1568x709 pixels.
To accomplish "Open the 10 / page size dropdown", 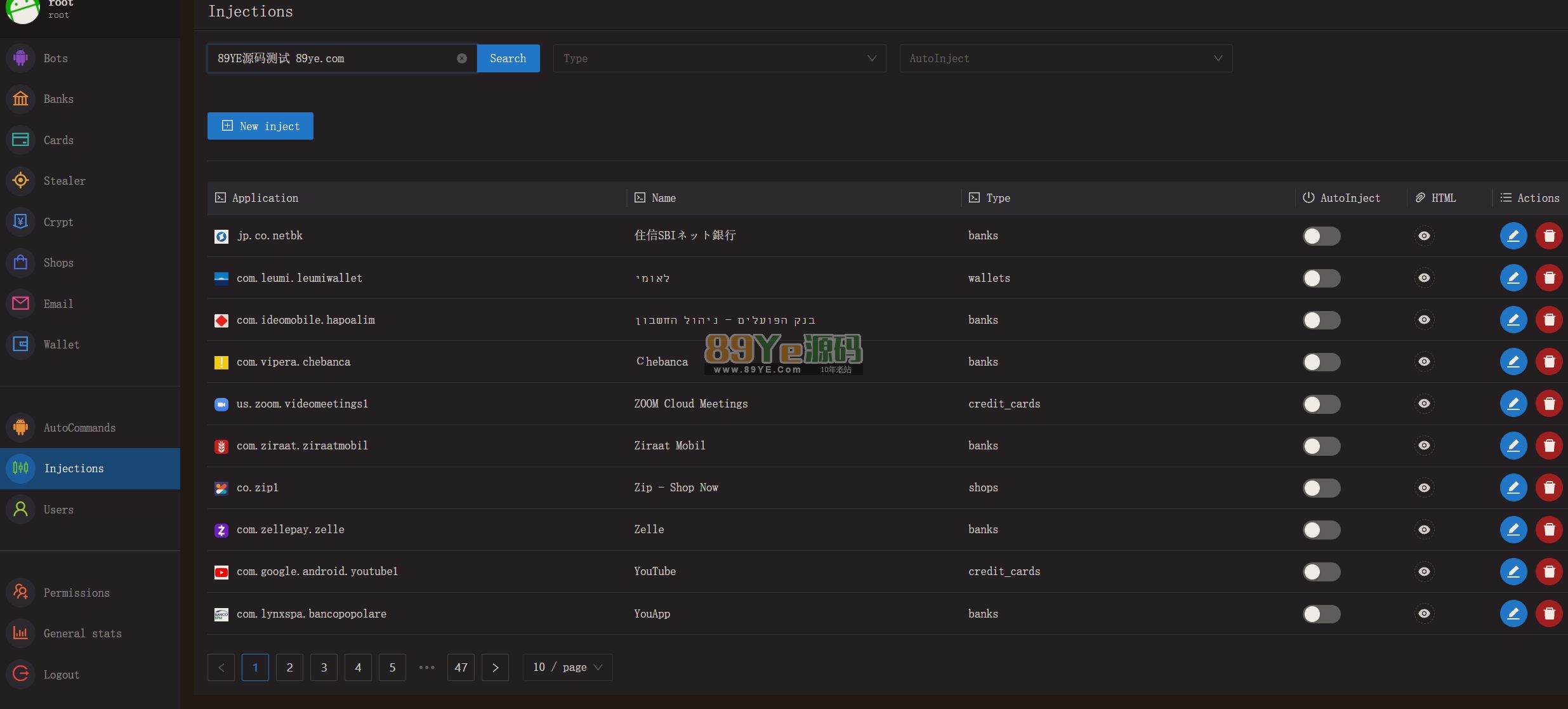I will (x=567, y=667).
